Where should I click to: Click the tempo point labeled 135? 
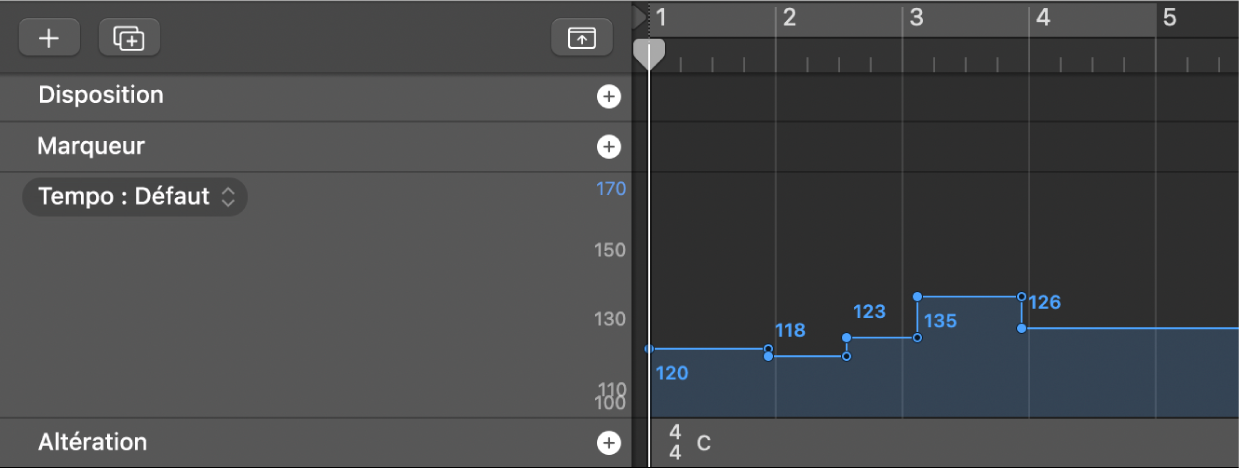coord(918,297)
